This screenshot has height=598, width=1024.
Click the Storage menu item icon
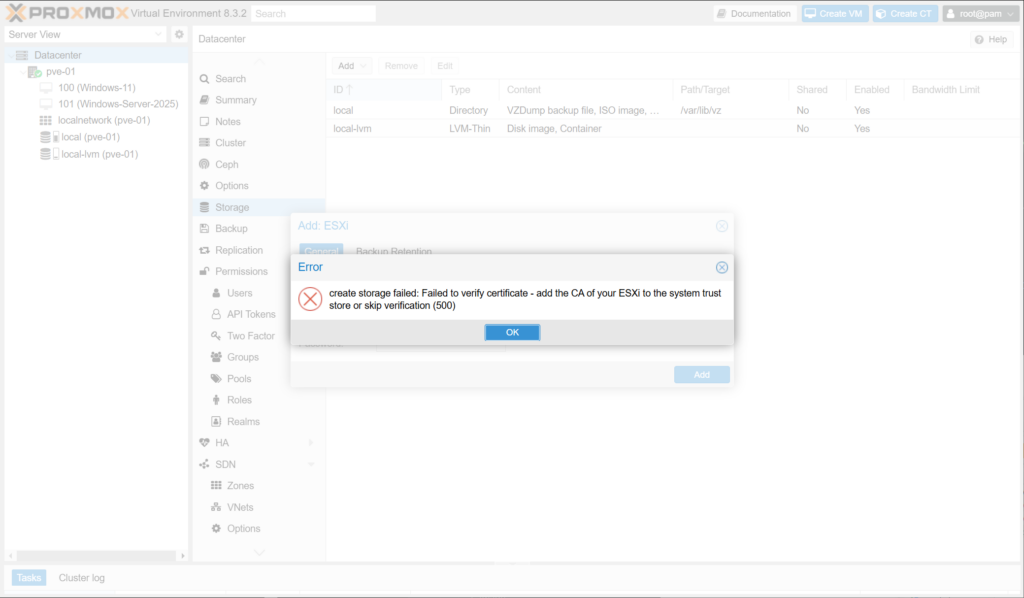pos(204,207)
